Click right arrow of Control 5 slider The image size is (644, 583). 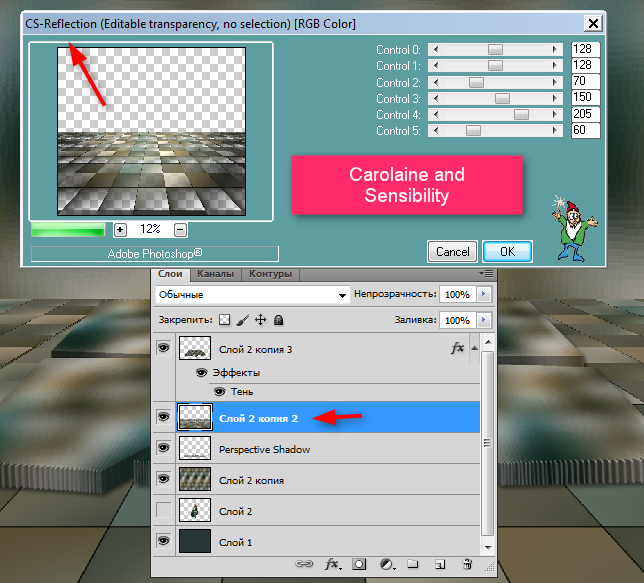click(554, 131)
